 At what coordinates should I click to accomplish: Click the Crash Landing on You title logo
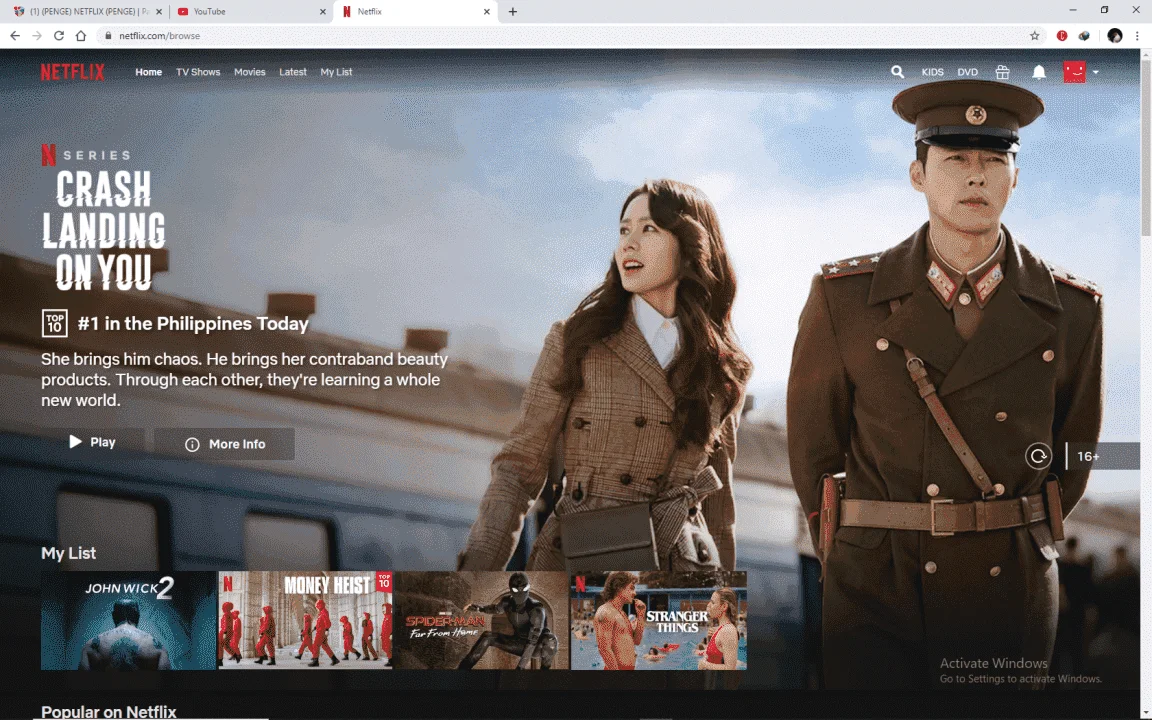(x=104, y=230)
